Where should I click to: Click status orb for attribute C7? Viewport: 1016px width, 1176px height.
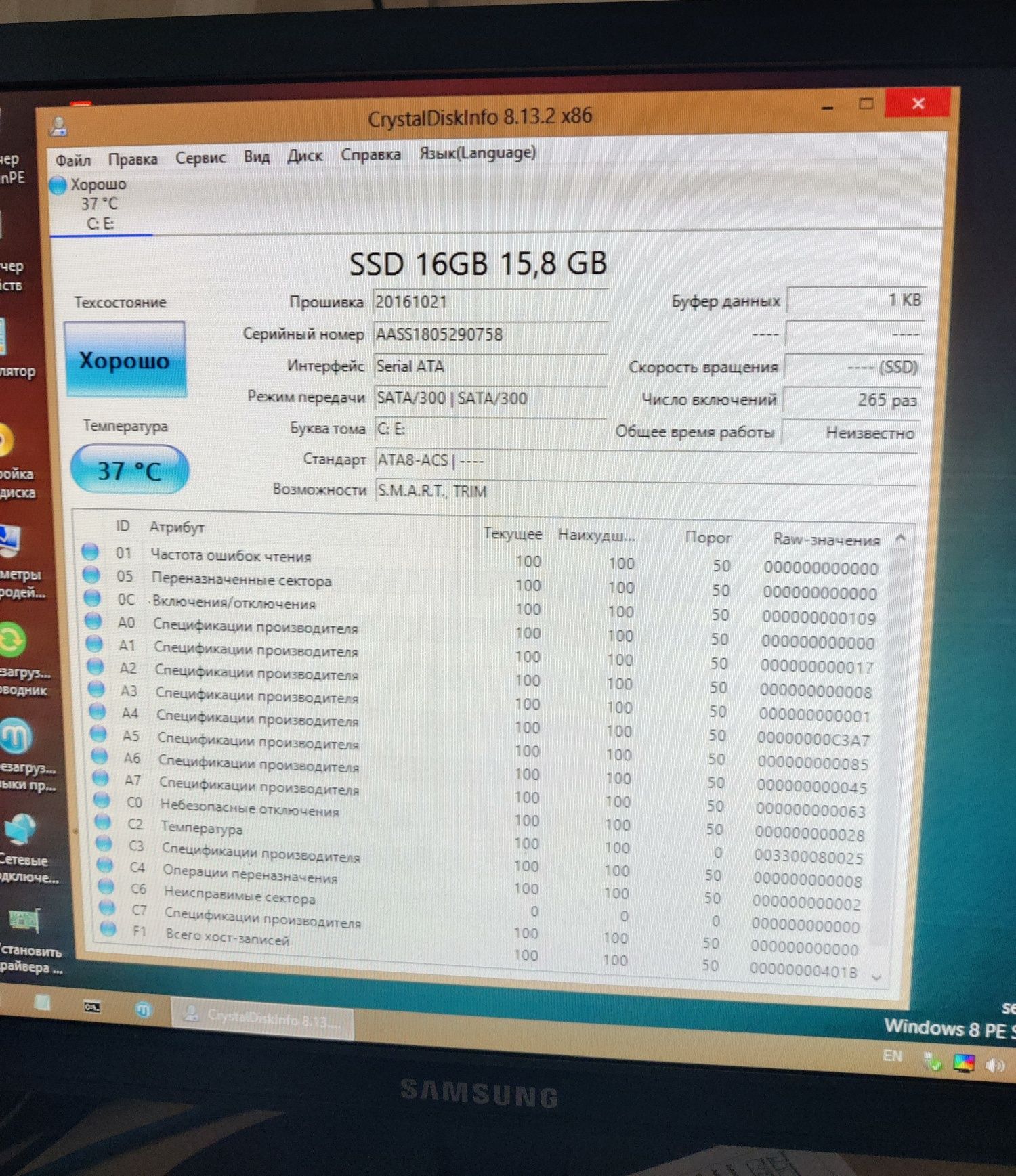pos(107,907)
